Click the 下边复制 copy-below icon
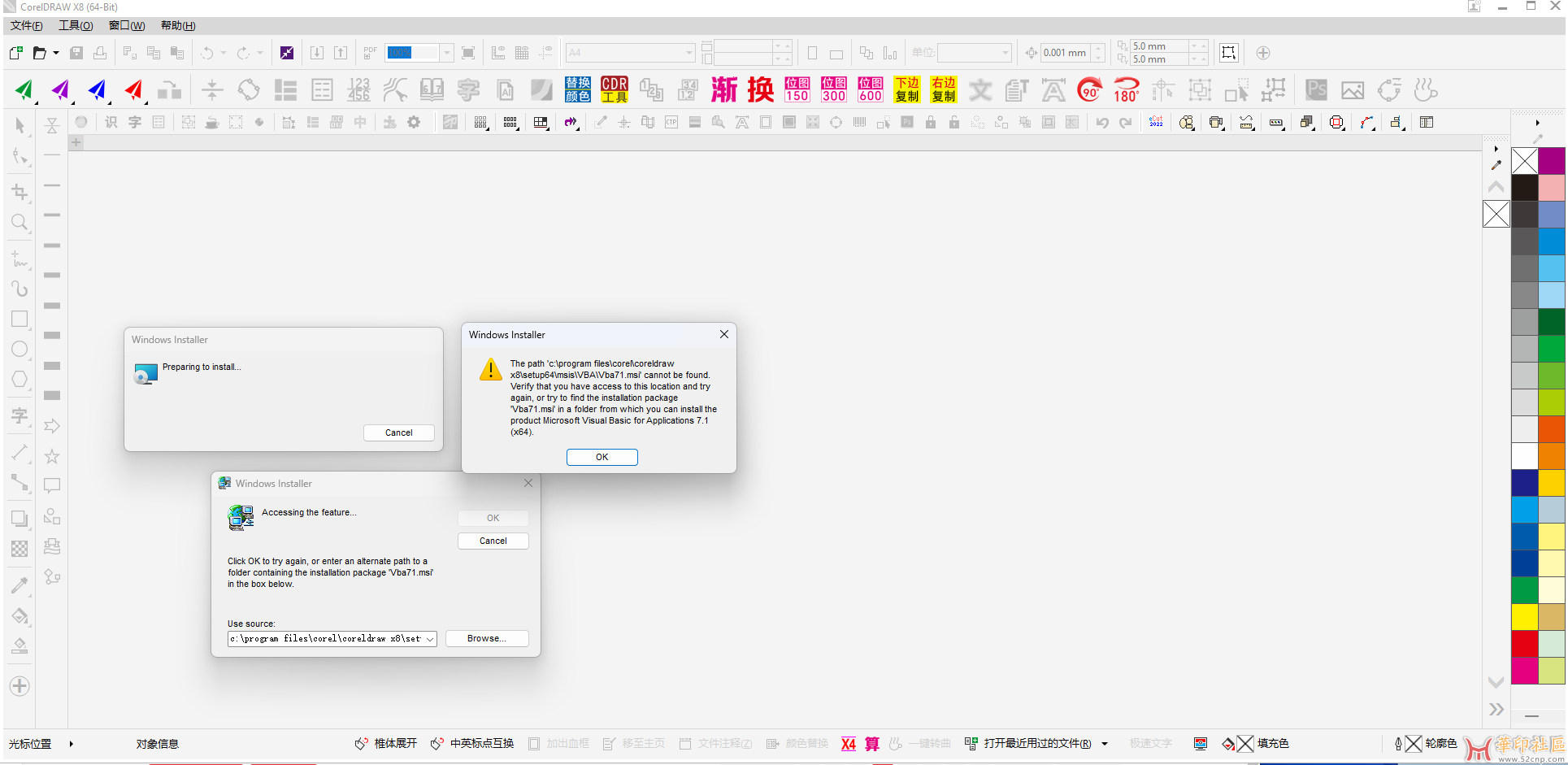 tap(907, 89)
